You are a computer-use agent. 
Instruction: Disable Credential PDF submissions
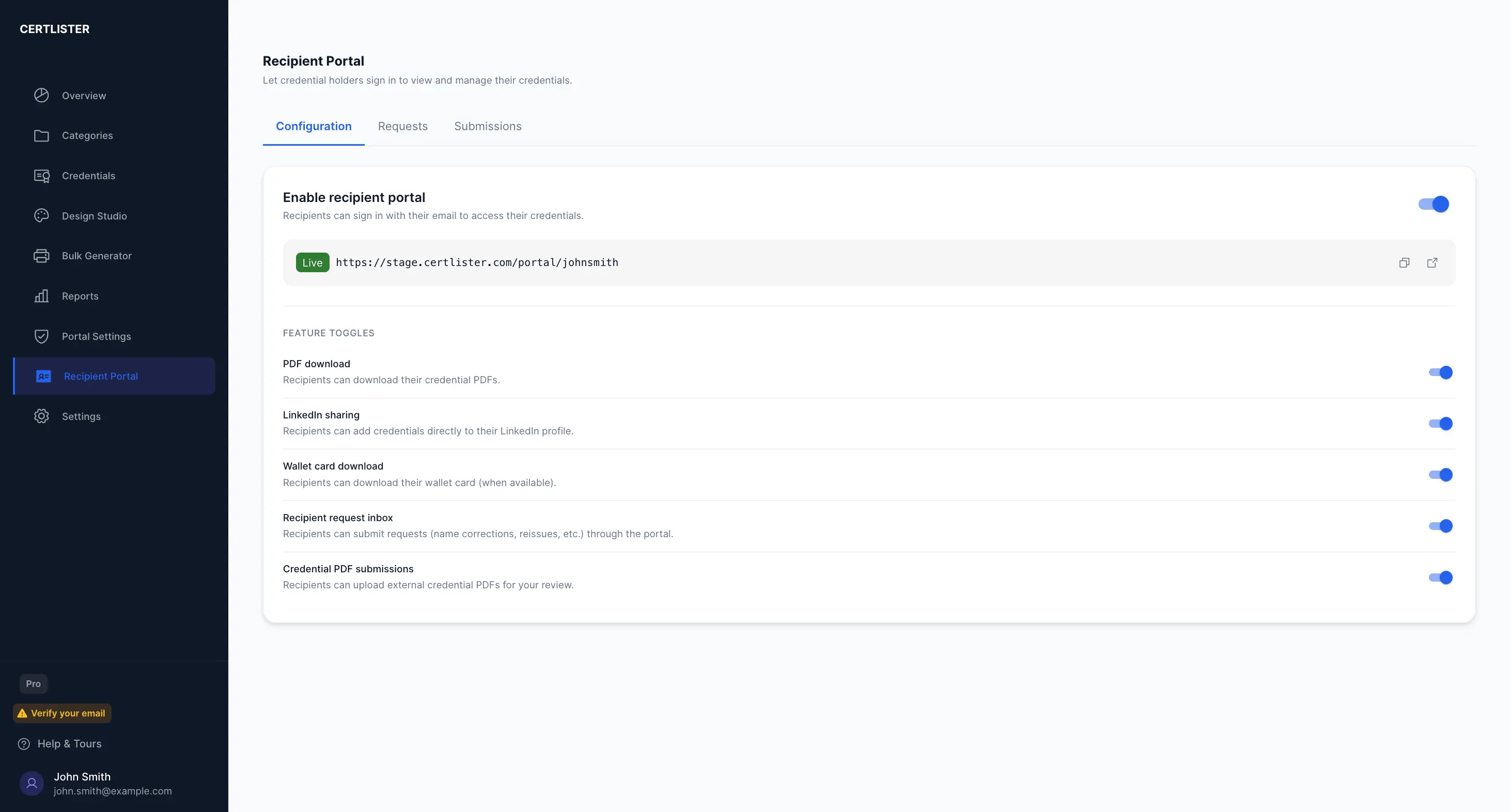tap(1441, 577)
